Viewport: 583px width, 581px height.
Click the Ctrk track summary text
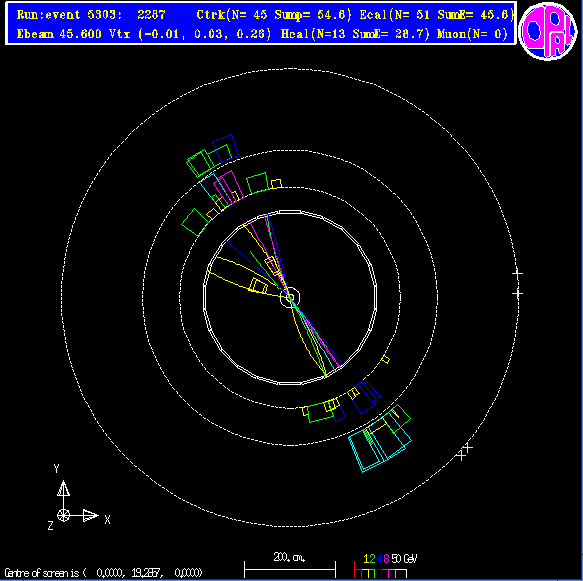tap(274, 15)
